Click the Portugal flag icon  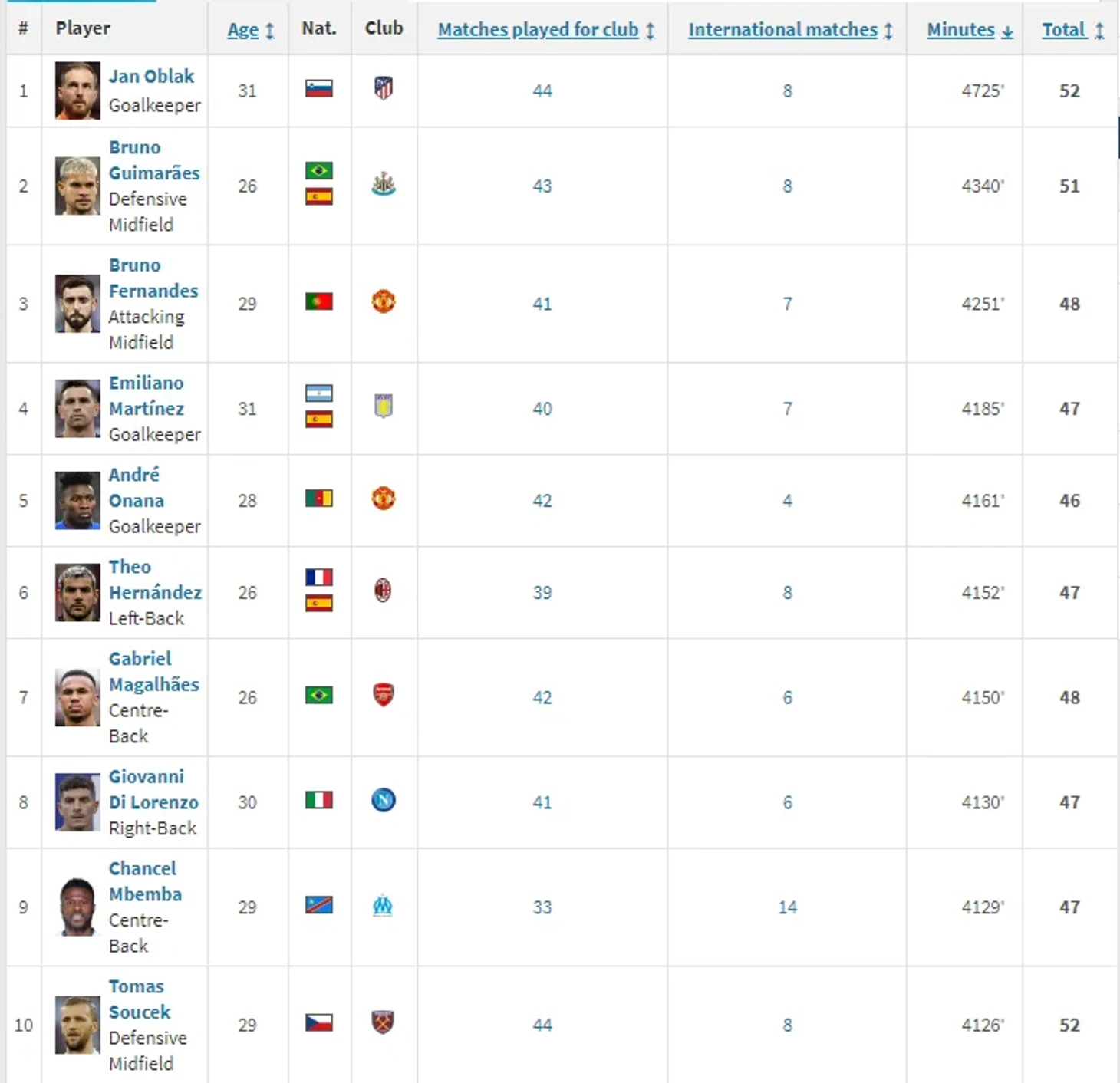pos(319,301)
